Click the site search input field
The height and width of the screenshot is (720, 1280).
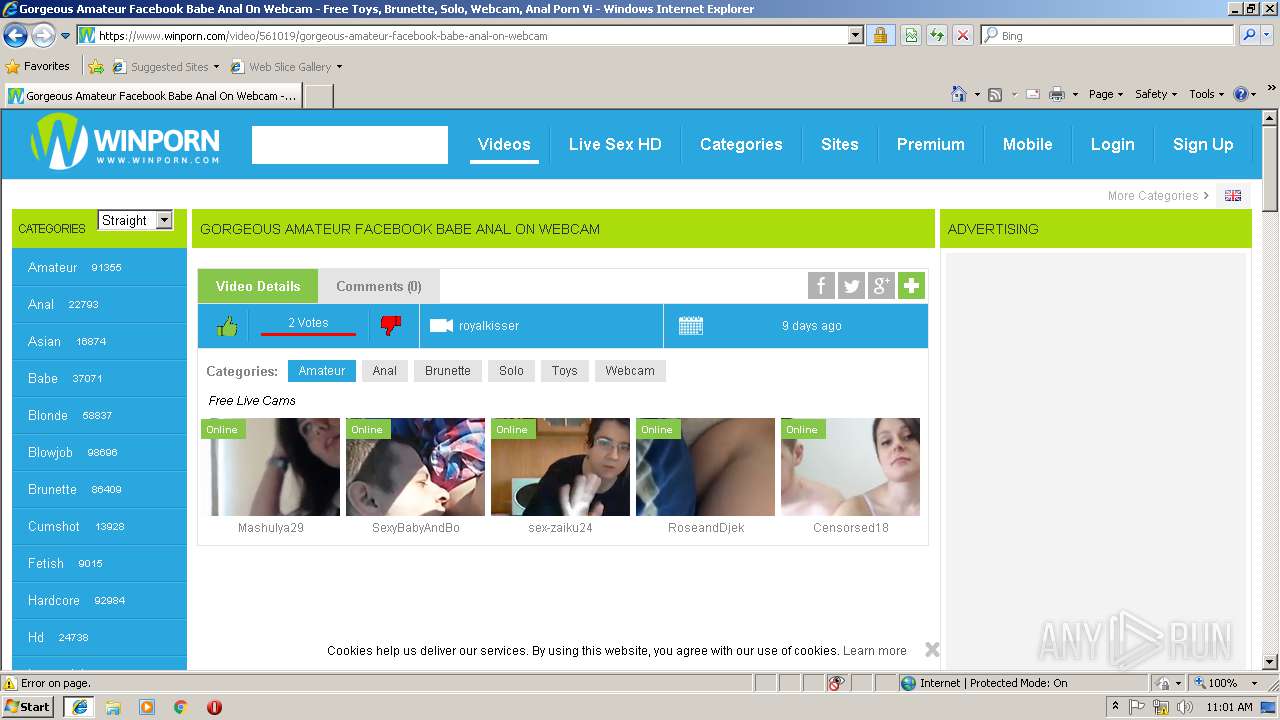[350, 145]
